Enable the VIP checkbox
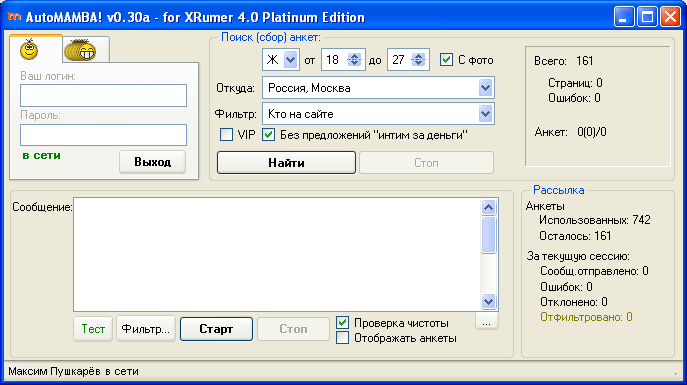687x385 pixels. 226,134
